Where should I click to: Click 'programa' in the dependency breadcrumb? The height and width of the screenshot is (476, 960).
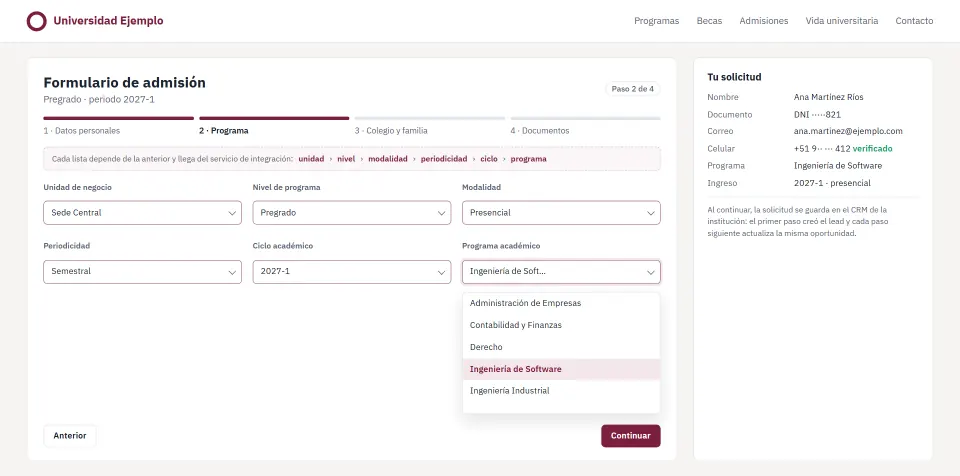point(528,159)
